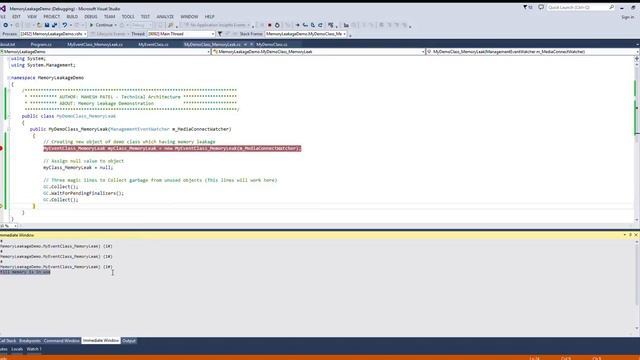Click the Stop Debugging red square icon

click(269, 25)
